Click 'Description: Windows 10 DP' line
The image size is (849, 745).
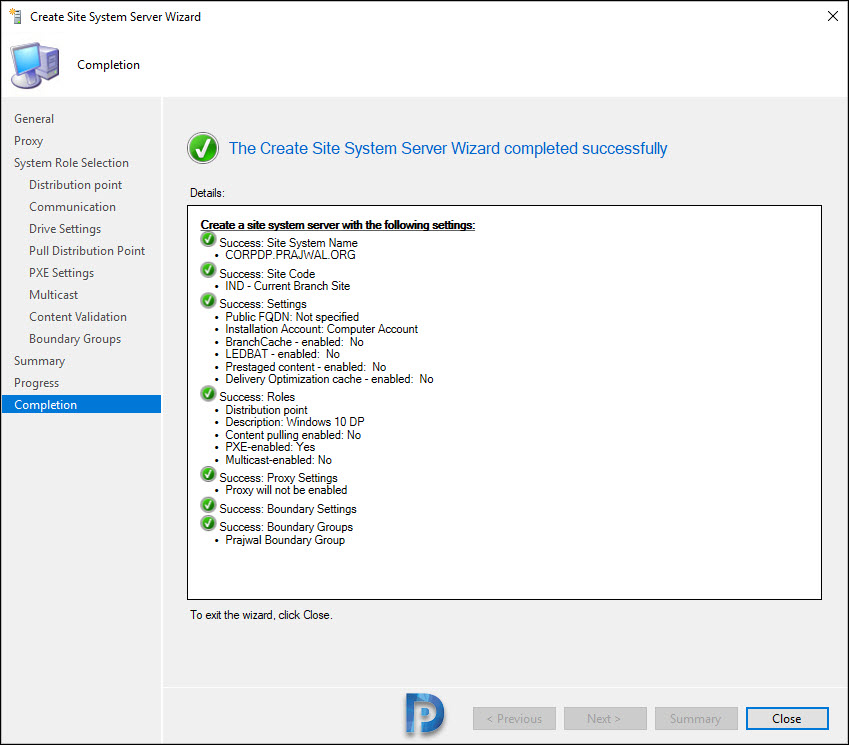click(295, 422)
